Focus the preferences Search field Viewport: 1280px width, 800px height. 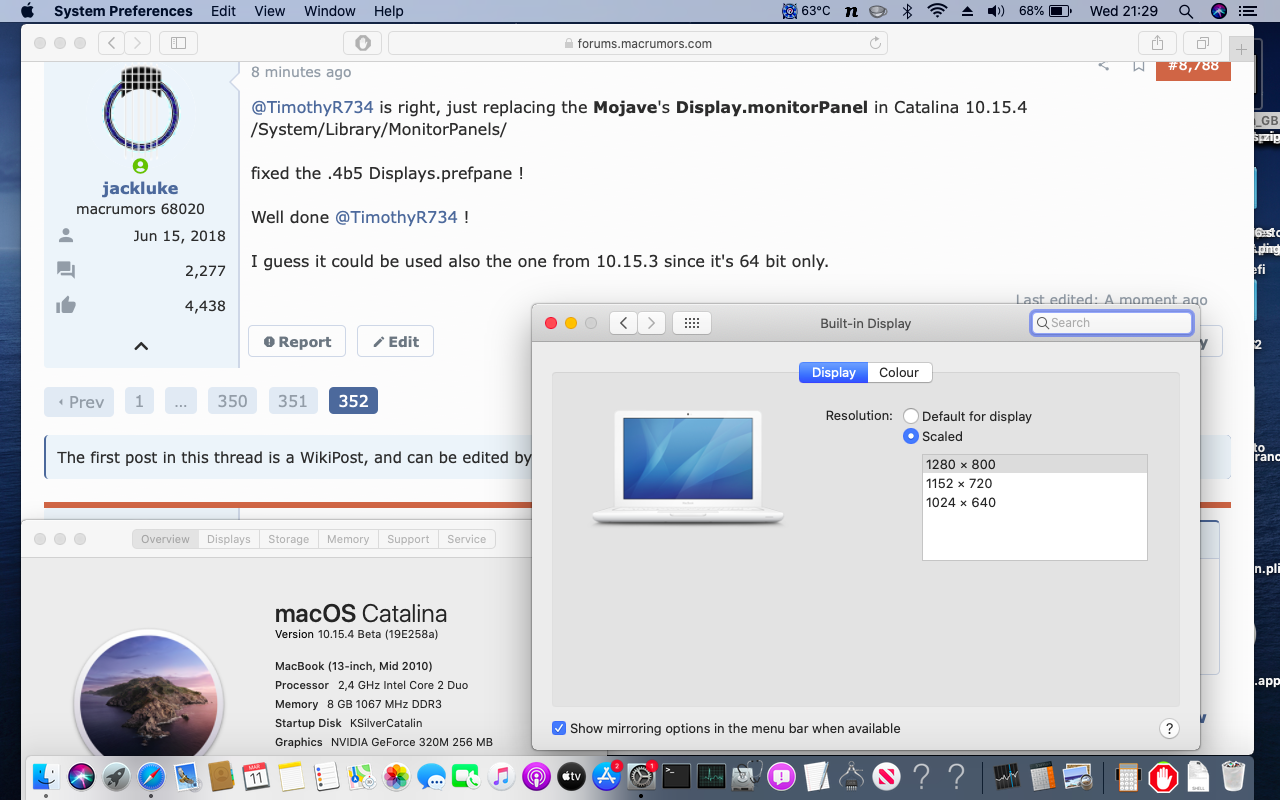pos(1112,323)
